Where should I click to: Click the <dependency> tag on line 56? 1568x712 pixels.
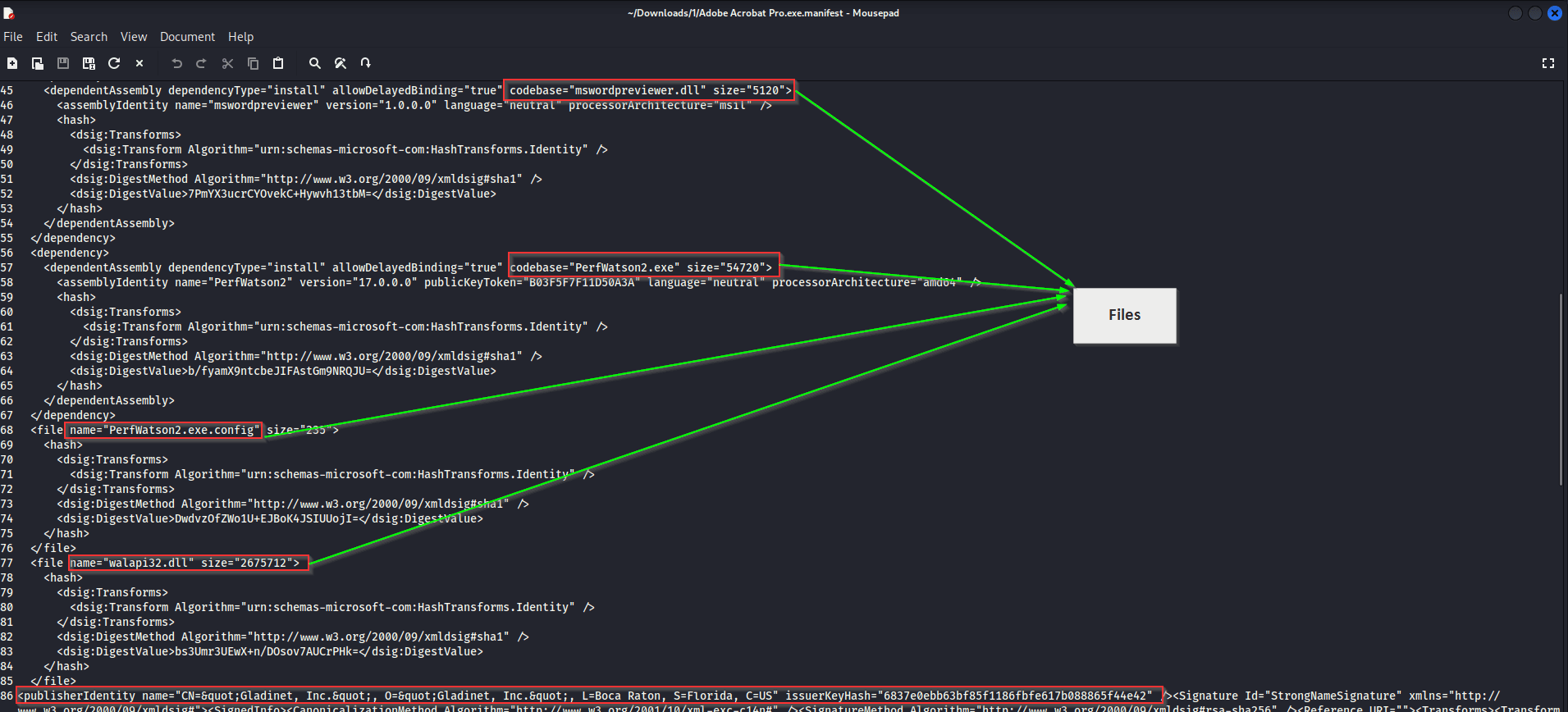[70, 253]
